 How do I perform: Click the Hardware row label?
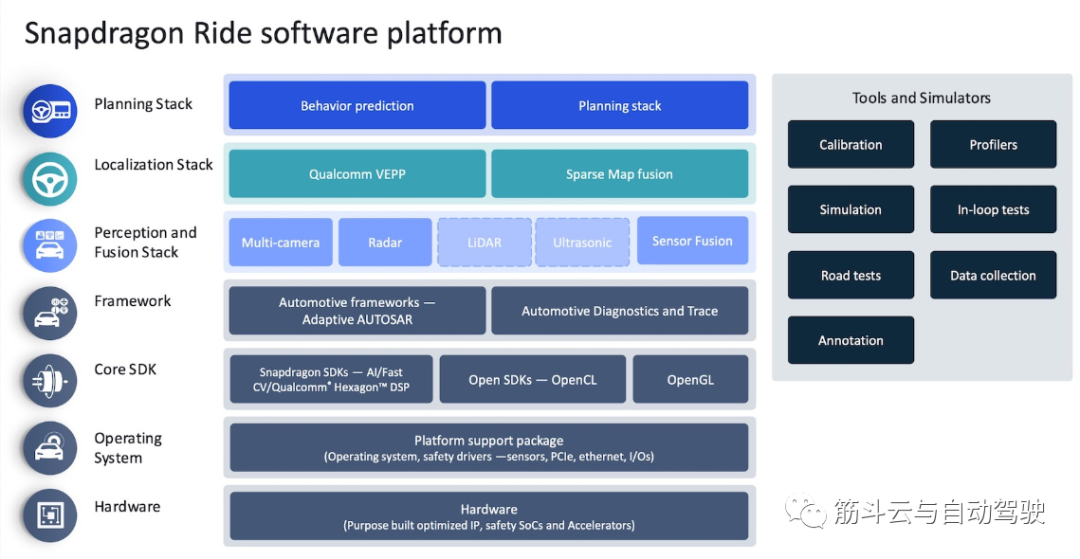coord(127,507)
